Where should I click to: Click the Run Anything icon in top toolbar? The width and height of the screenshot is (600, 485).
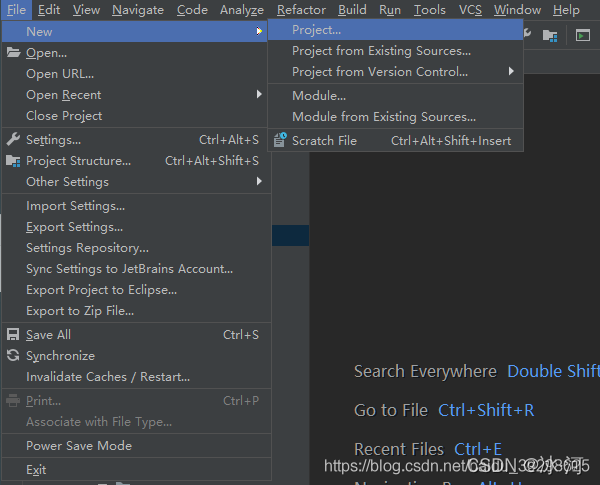(583, 36)
